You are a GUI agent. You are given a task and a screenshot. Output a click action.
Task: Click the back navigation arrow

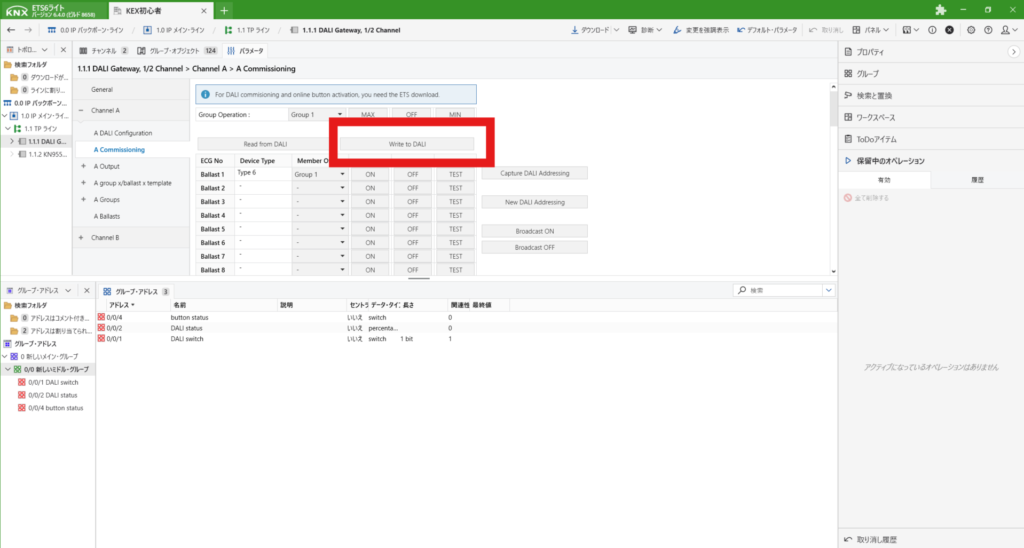point(10,30)
